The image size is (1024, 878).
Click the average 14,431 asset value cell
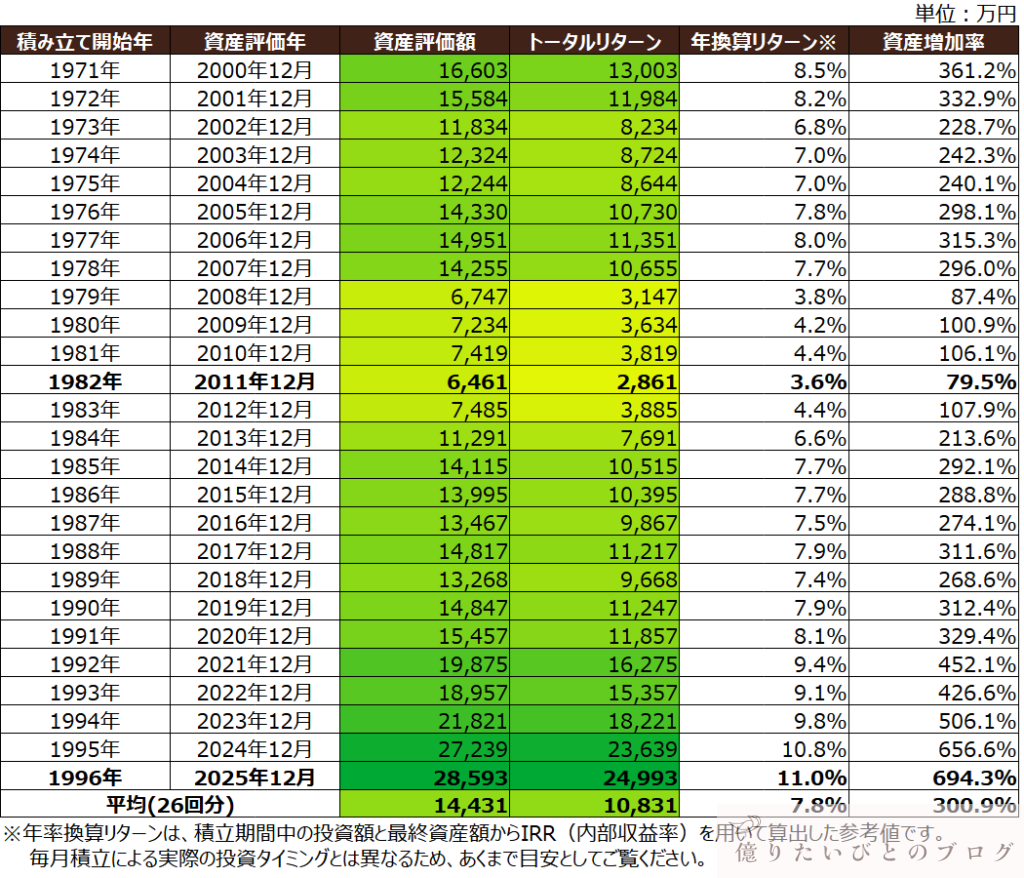pyautogui.click(x=424, y=804)
